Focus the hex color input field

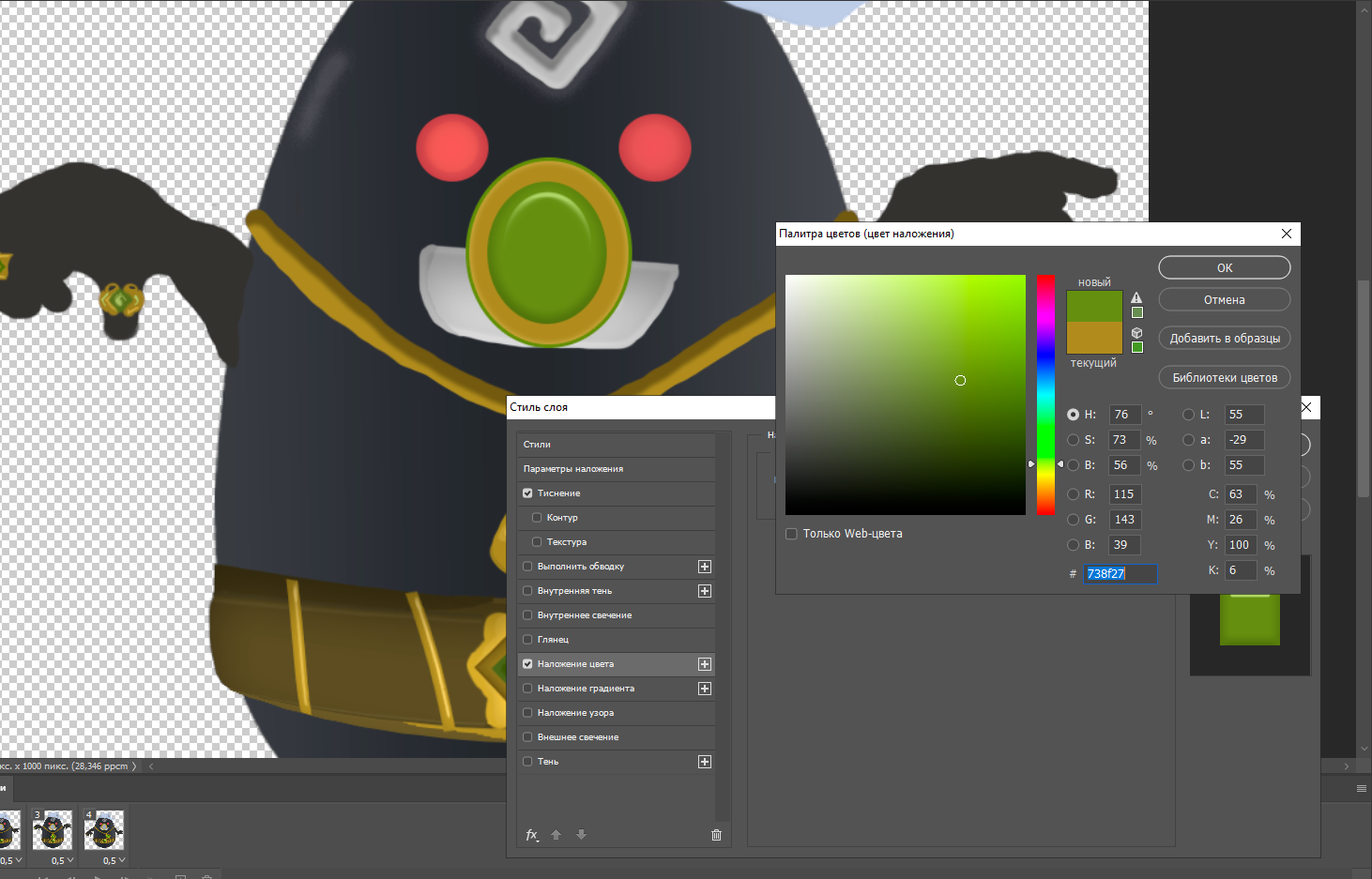[1120, 574]
